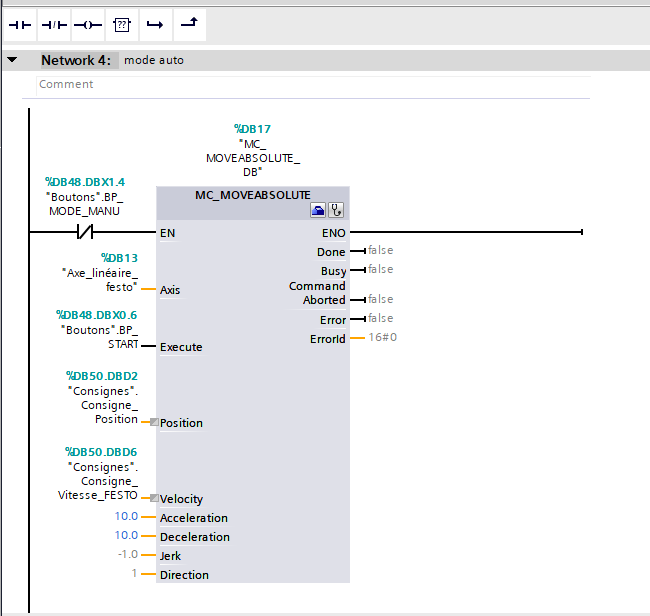Select the "Boutons".BP_START operand
This screenshot has width=650, height=616.
pyautogui.click(x=99, y=337)
